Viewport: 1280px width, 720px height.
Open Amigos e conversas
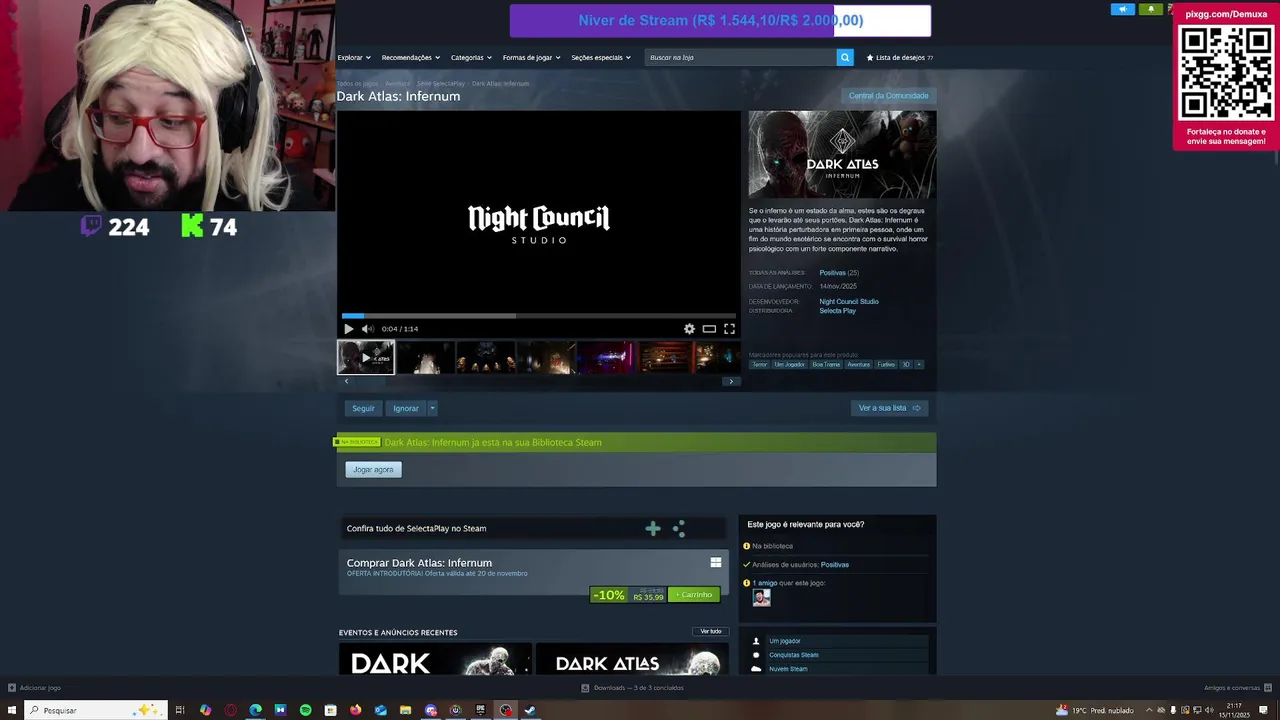pyautogui.click(x=1238, y=688)
